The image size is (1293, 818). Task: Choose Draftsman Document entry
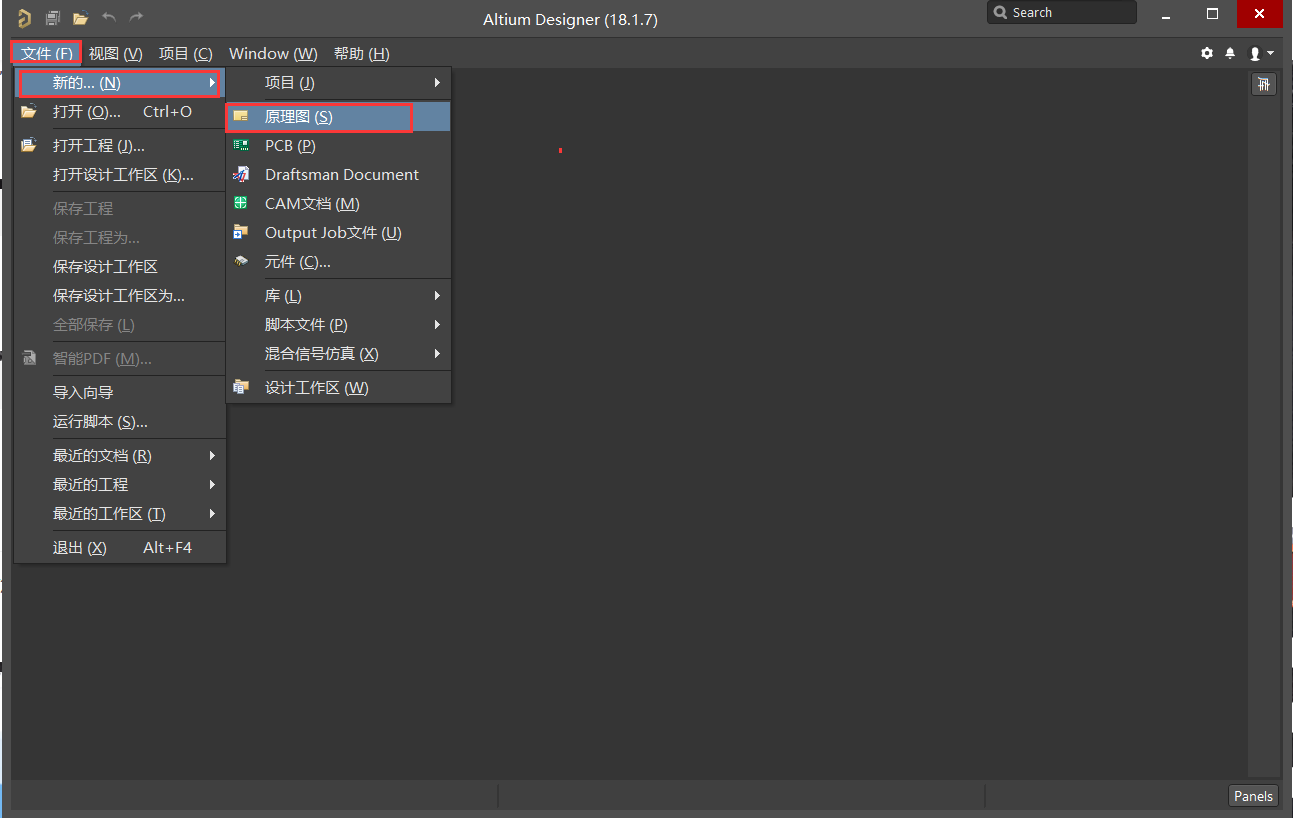tap(338, 175)
